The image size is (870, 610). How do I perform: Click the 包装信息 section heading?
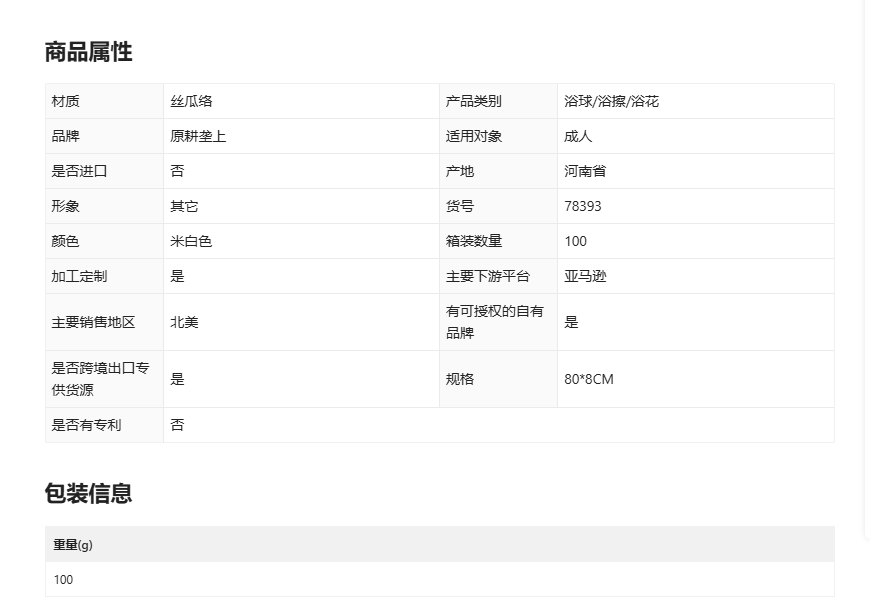(88, 494)
